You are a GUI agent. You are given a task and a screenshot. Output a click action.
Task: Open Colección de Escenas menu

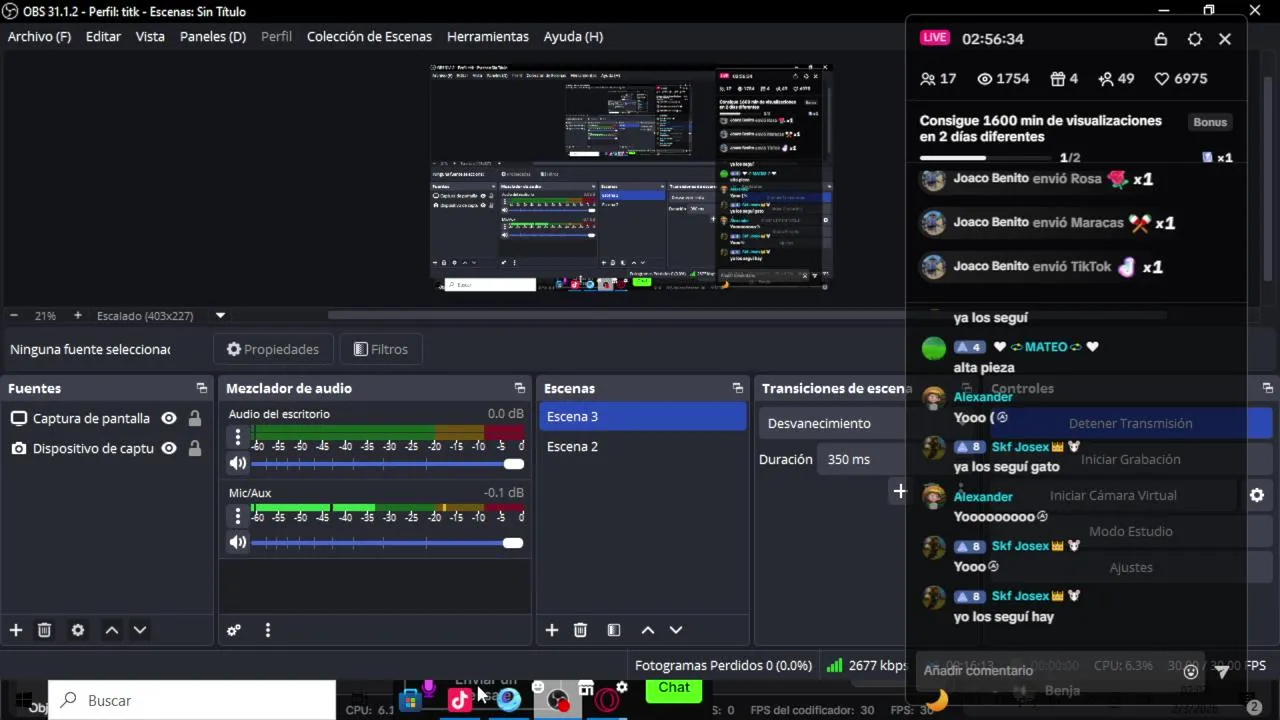369,36
